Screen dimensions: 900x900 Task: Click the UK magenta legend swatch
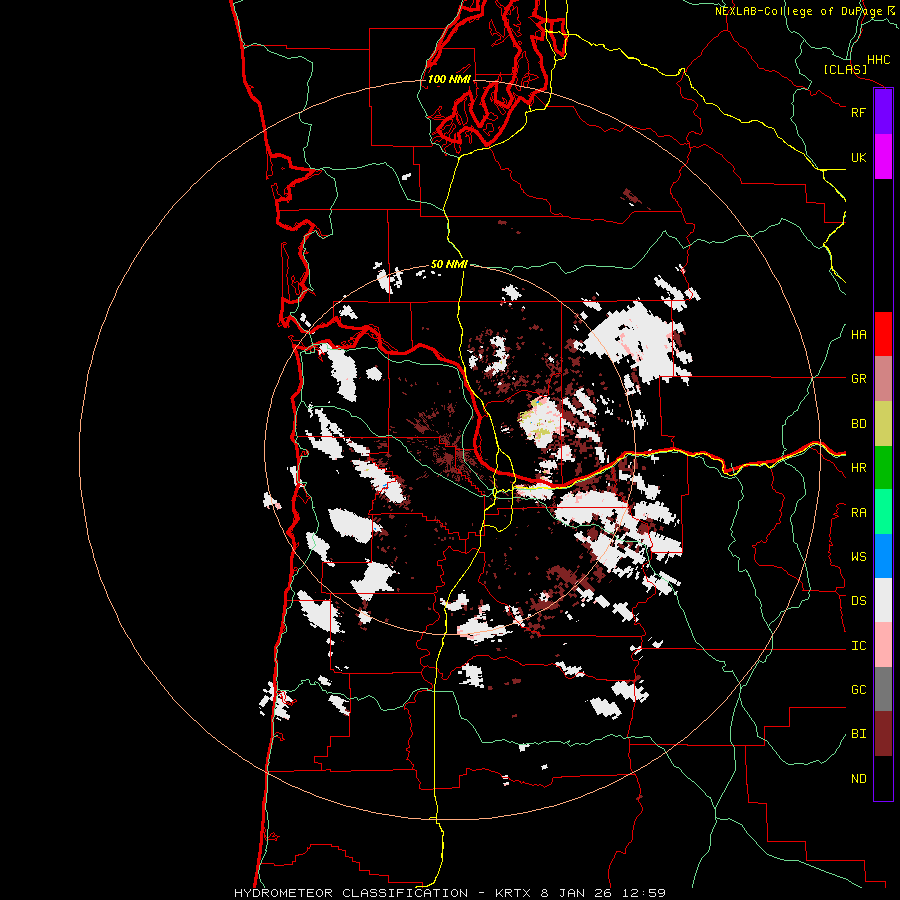883,157
